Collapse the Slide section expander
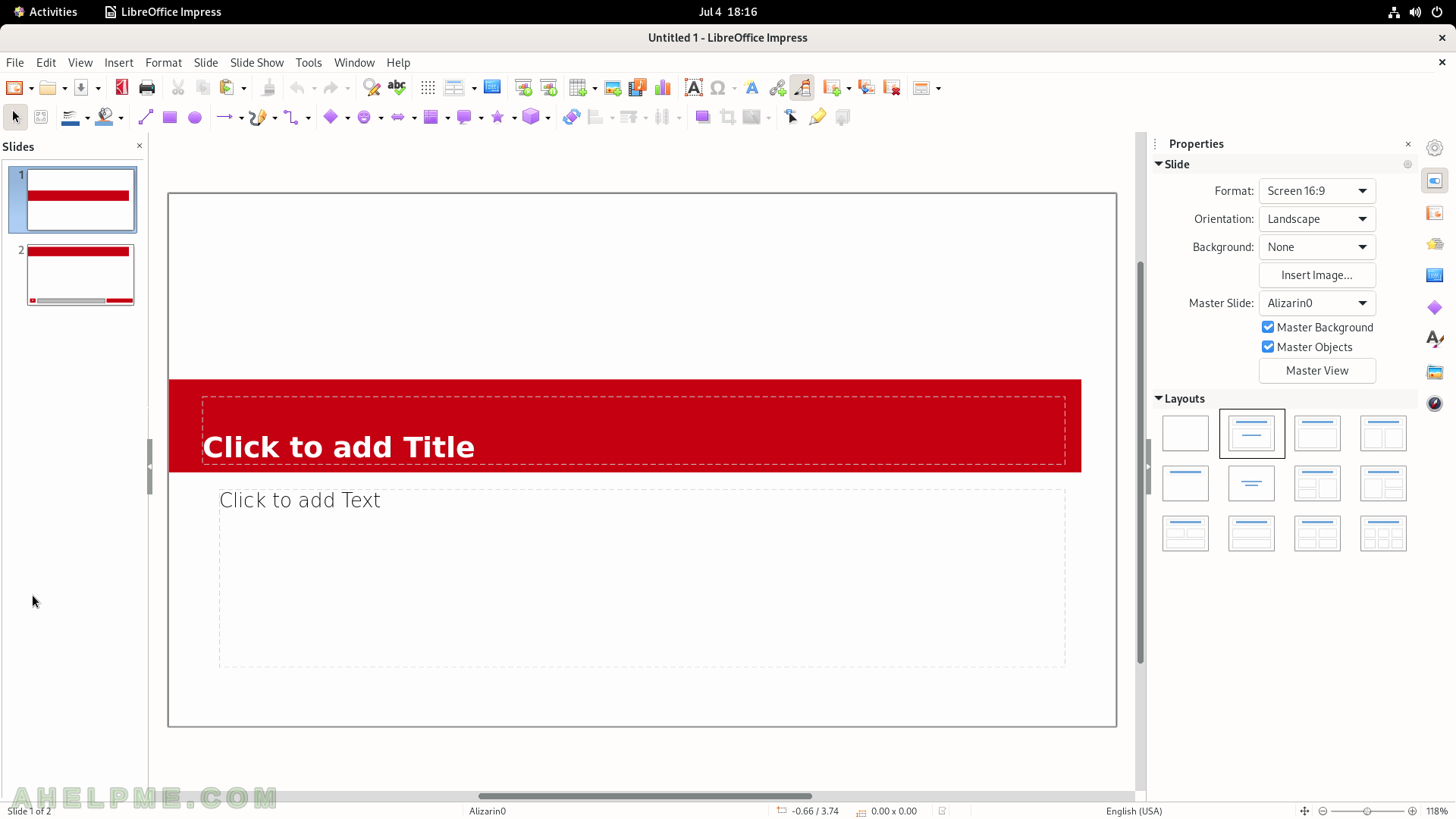Screen dimensions: 1456x819 (1159, 164)
